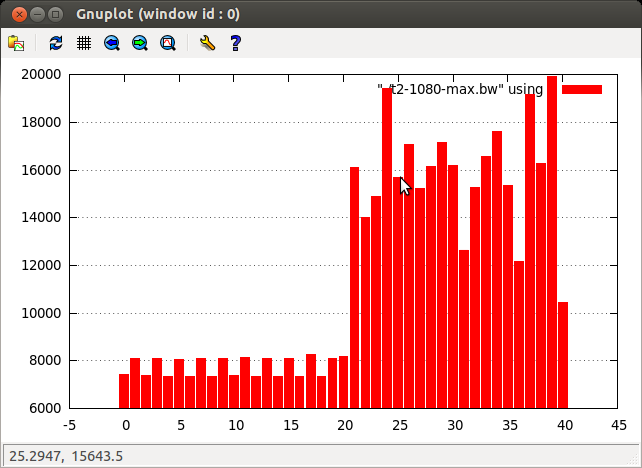Viewport: 642px width, 468px height.
Task: Copy the plot to clipboard
Action: tap(16, 43)
